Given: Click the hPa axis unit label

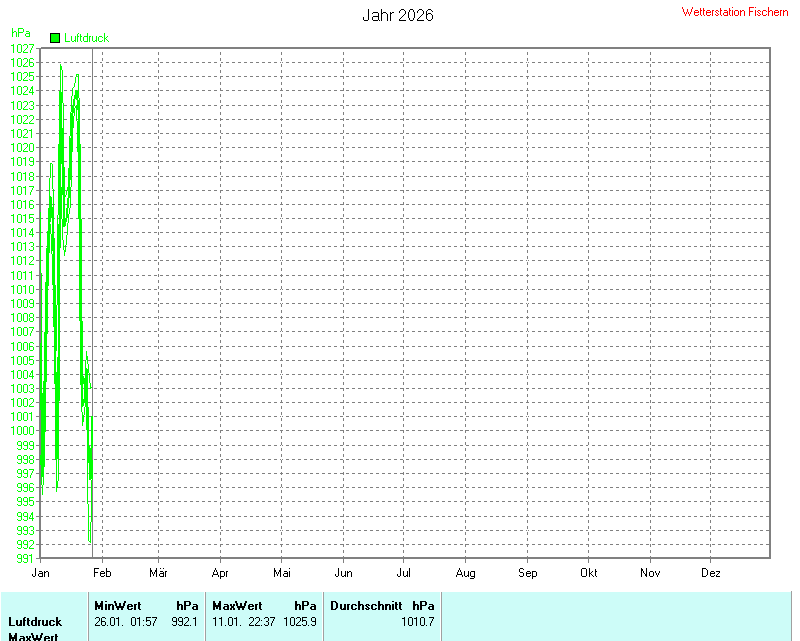Looking at the screenshot, I should [21, 33].
